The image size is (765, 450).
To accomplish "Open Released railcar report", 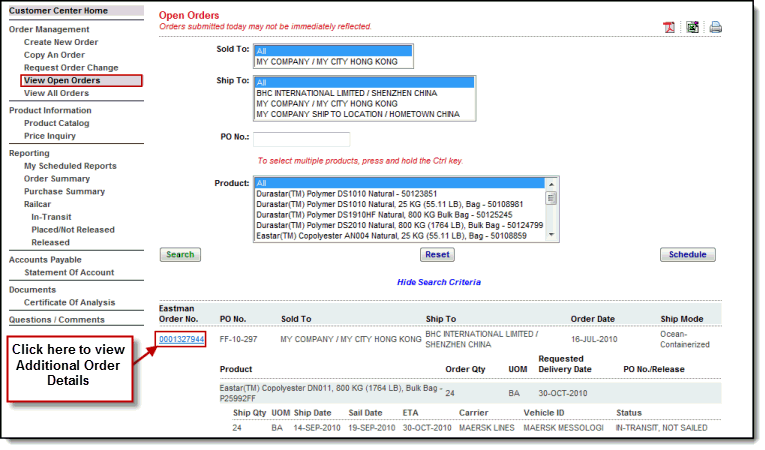I will (51, 242).
